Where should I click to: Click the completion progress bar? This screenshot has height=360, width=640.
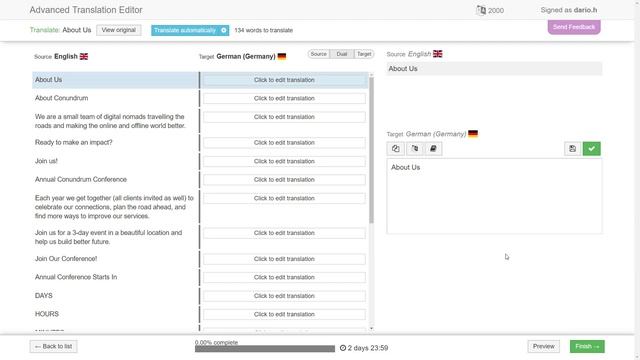[264, 349]
